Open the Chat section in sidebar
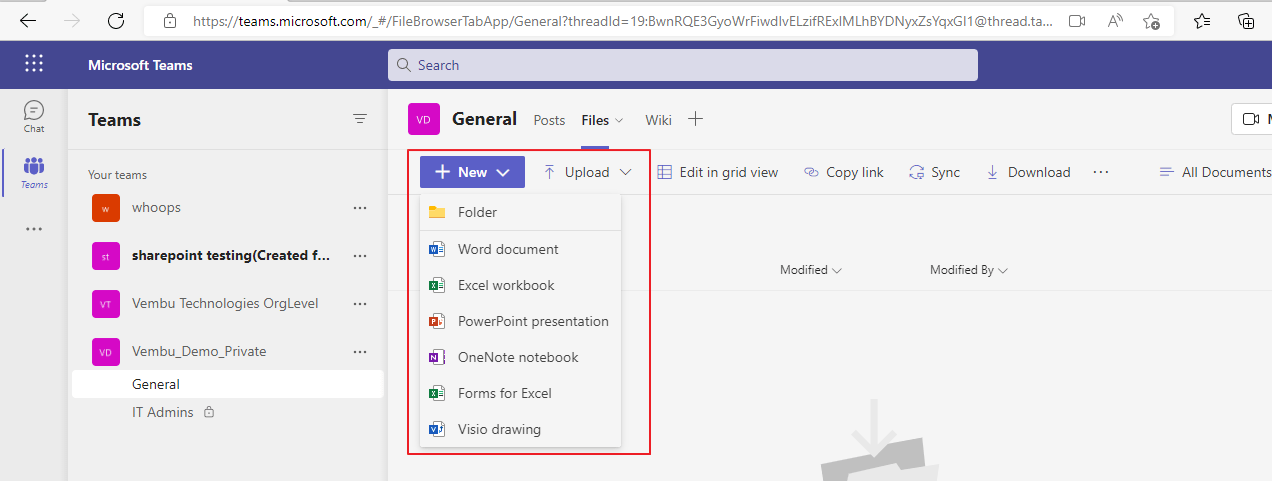1272x481 pixels. coord(34,116)
